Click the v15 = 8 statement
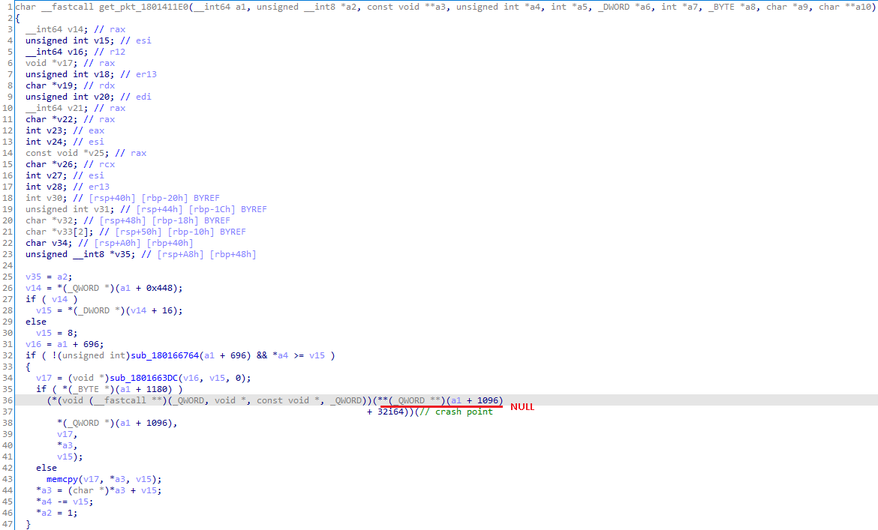This screenshot has height=530, width=878. tap(50, 333)
